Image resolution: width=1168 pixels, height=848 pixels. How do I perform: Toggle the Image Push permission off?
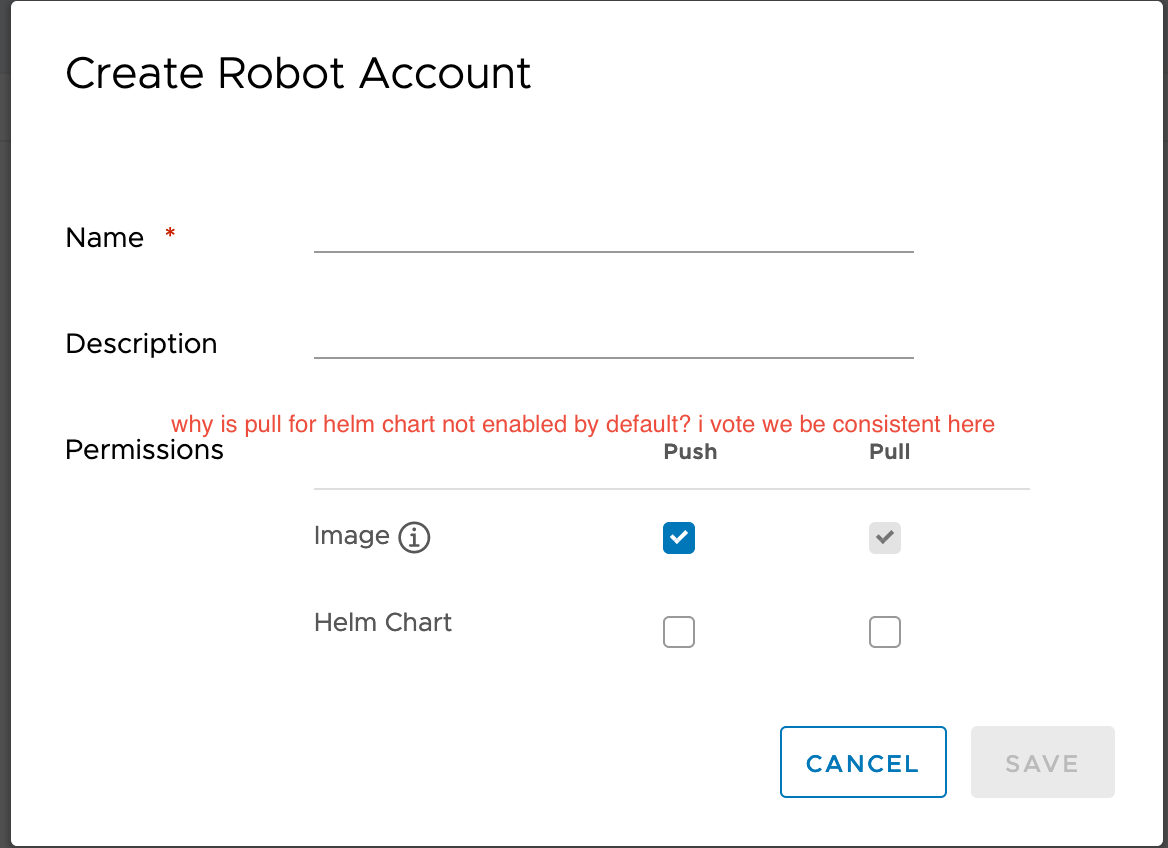click(679, 537)
